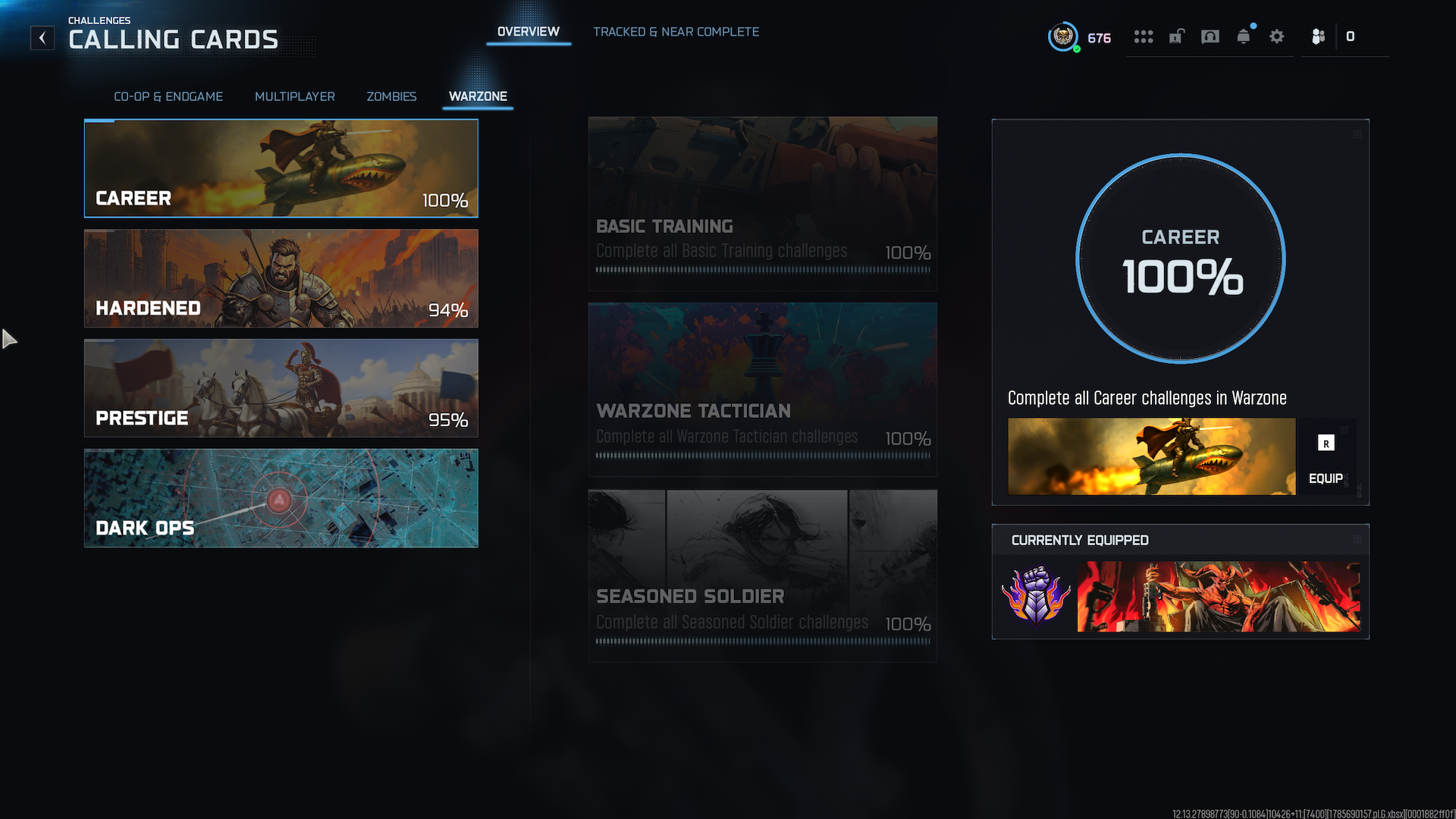1456x819 pixels.
Task: Open the Zombies tab
Action: pos(392,96)
